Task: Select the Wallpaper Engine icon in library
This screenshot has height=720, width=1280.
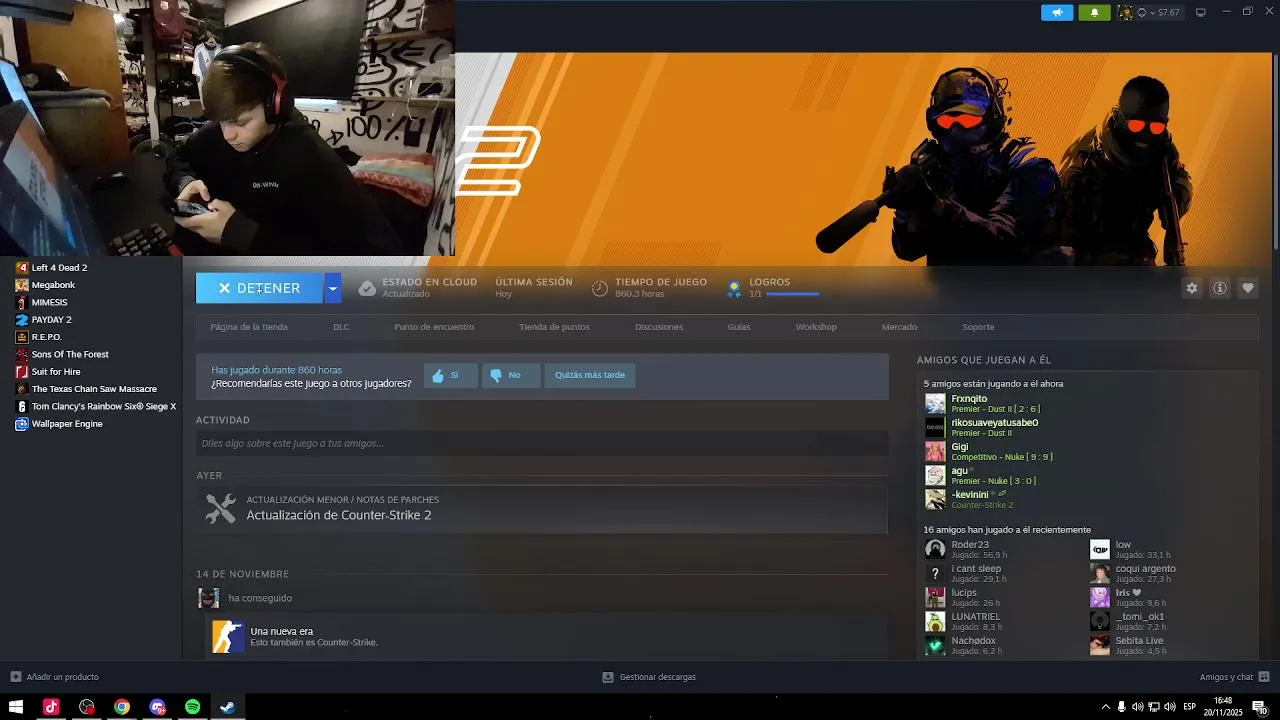Action: 22,424
